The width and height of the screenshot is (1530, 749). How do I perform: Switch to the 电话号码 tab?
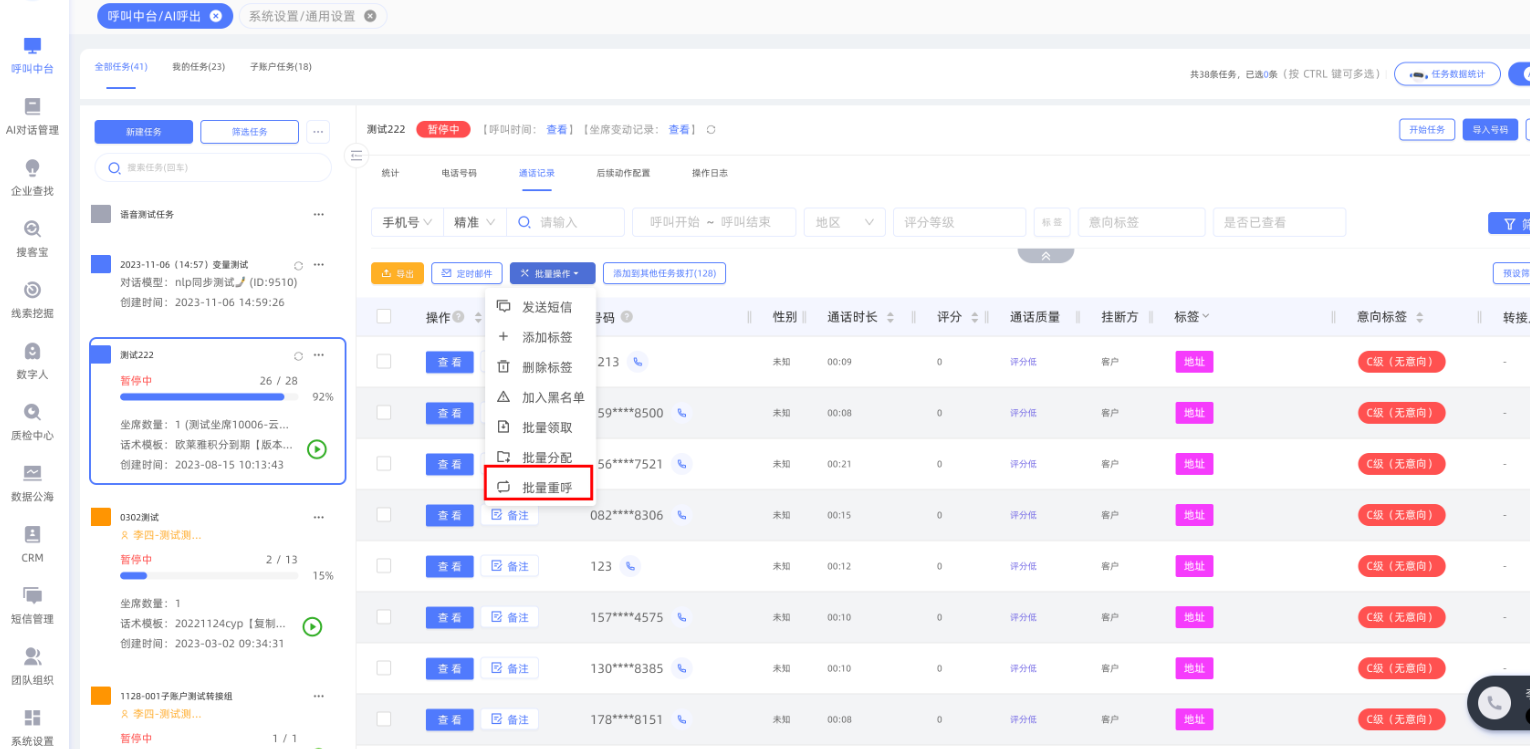point(459,173)
